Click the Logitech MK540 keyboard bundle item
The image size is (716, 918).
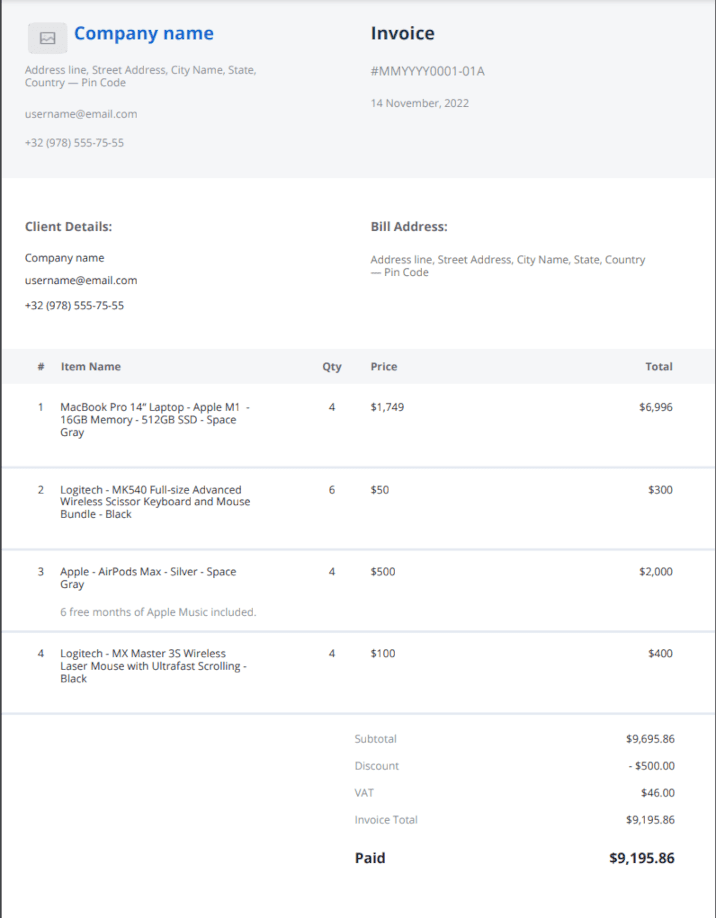(x=155, y=502)
